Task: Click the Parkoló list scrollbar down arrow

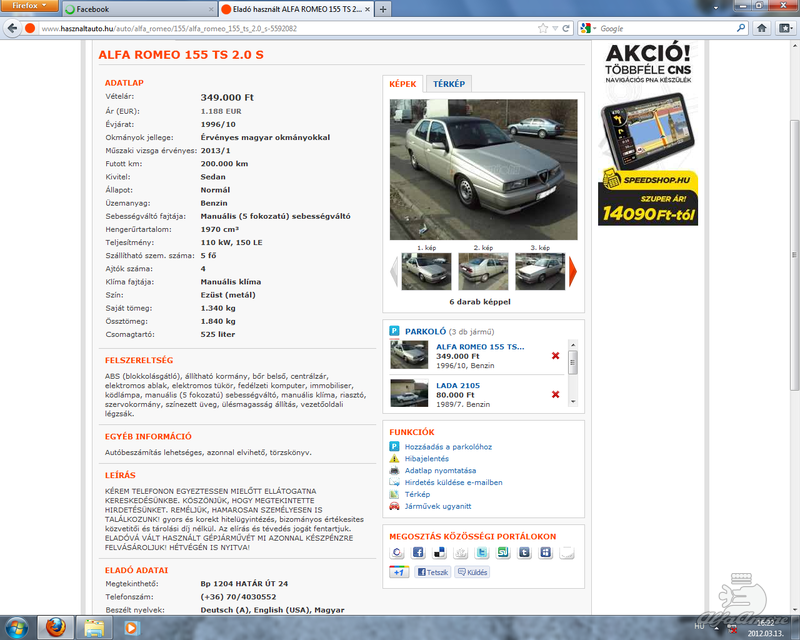Action: pyautogui.click(x=573, y=401)
